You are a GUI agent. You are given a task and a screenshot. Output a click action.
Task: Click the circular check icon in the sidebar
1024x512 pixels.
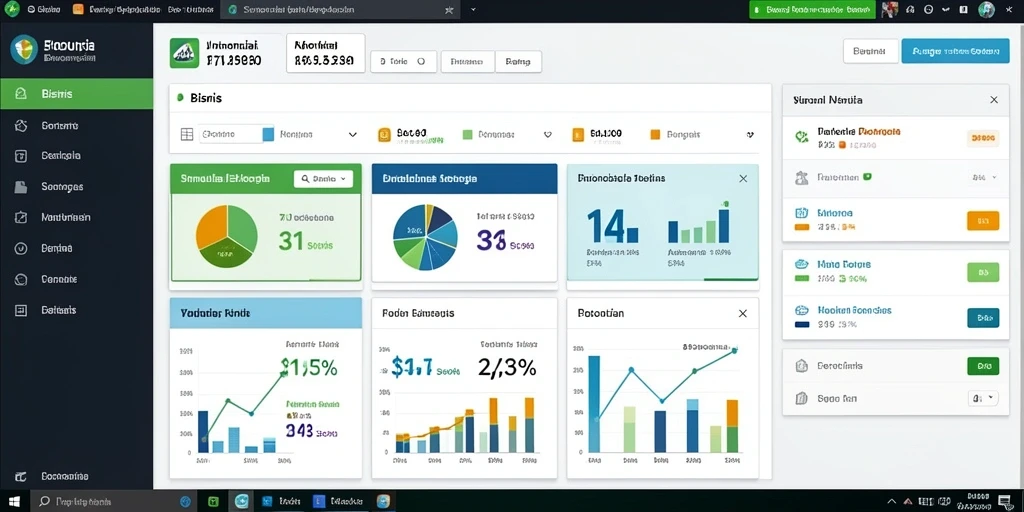[20, 248]
